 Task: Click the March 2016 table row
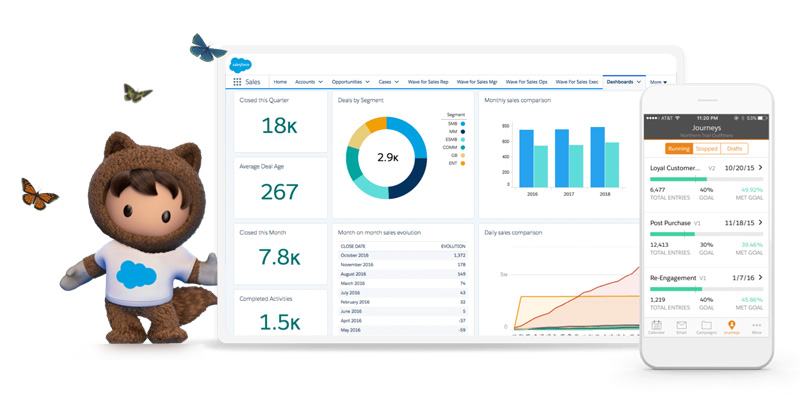pos(403,283)
